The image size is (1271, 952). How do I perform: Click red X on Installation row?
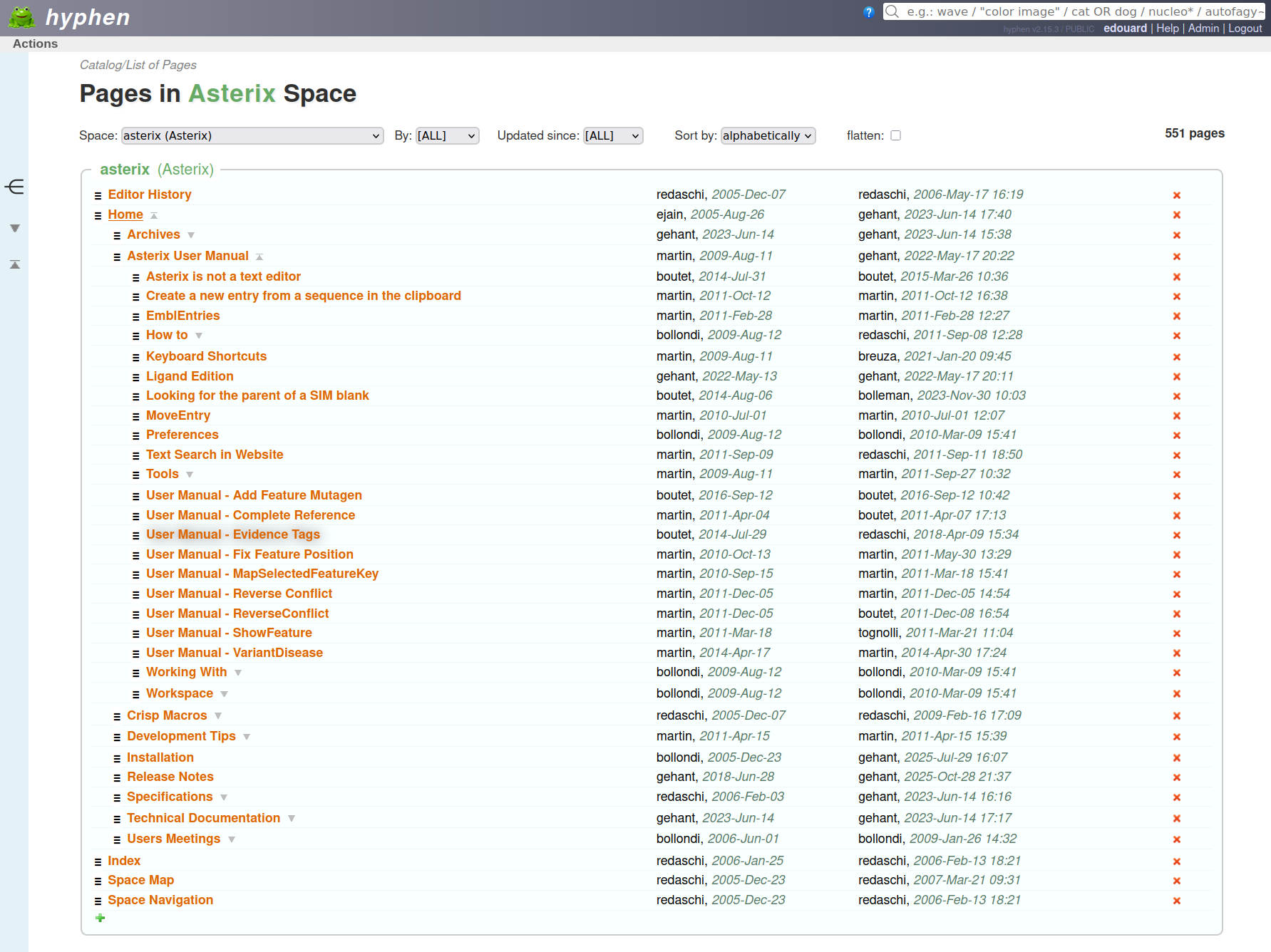1177,758
